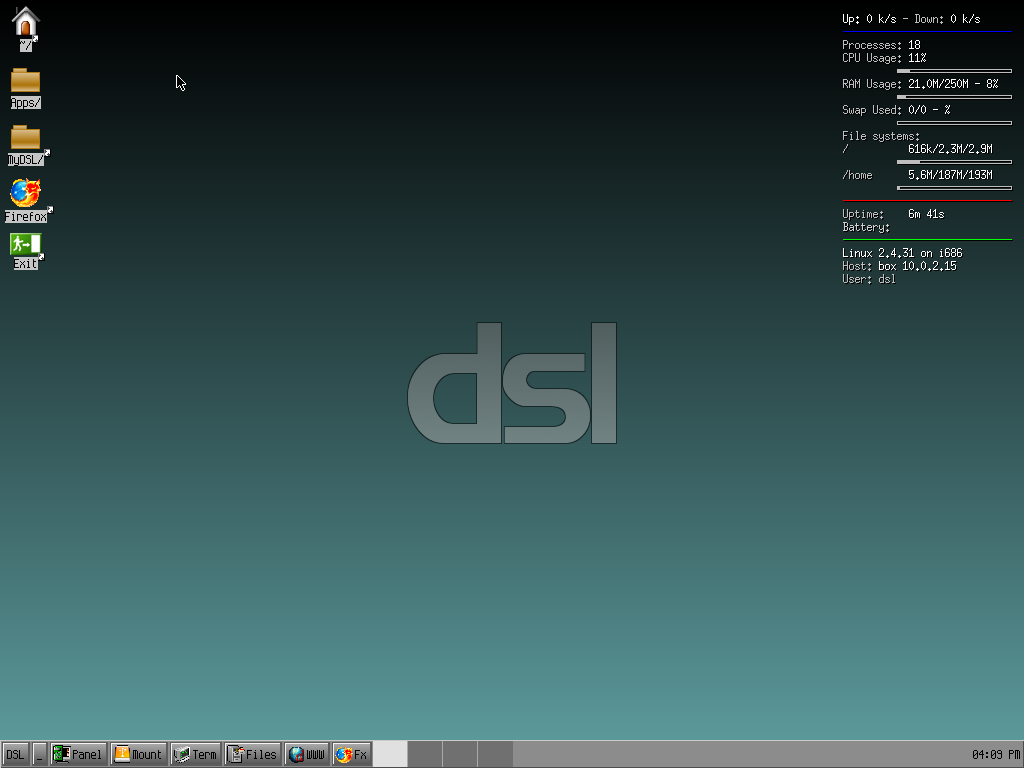Launch the WWW browser taskbar button
1024x768 pixels.
click(x=307, y=754)
